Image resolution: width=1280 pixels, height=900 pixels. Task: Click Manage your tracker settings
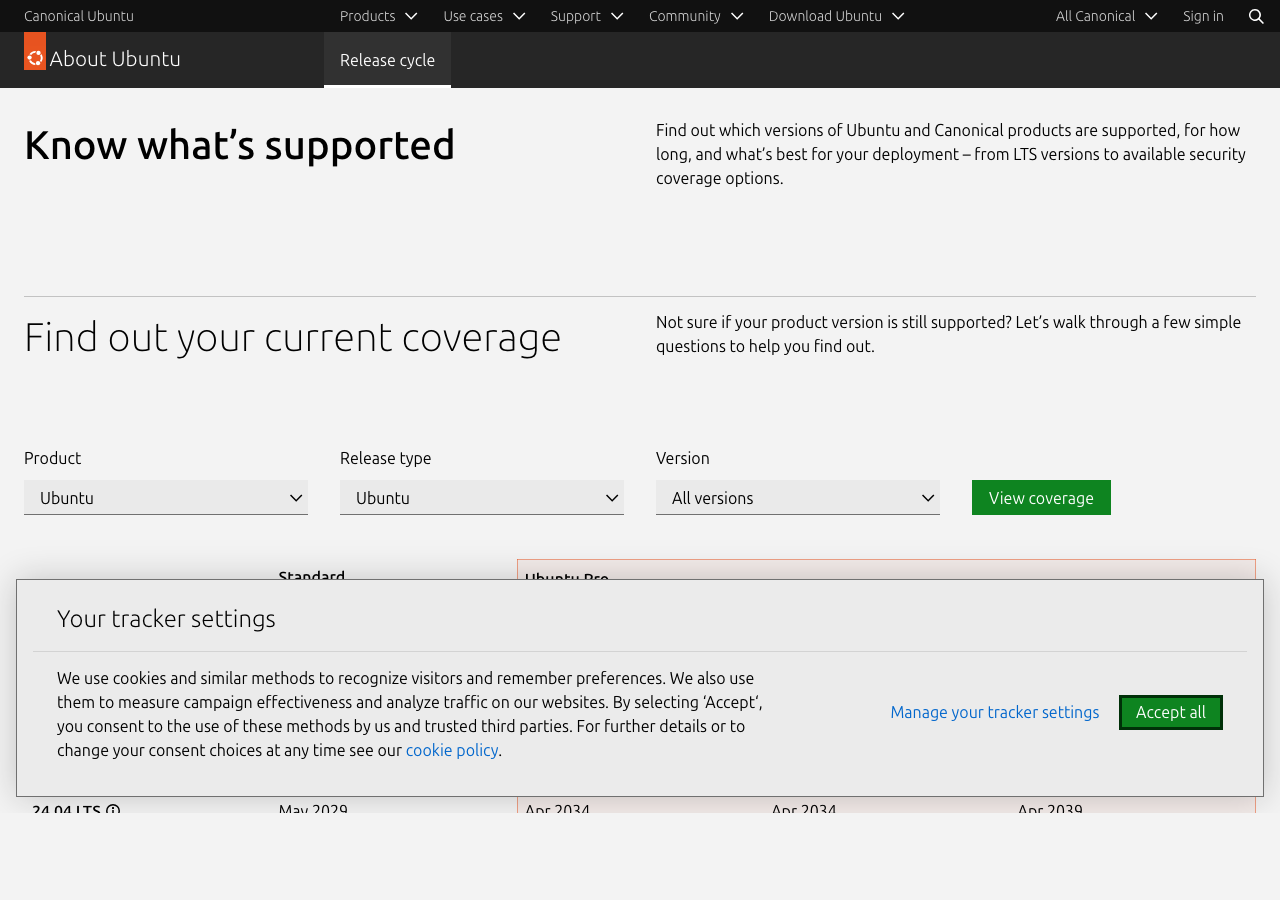point(994,710)
